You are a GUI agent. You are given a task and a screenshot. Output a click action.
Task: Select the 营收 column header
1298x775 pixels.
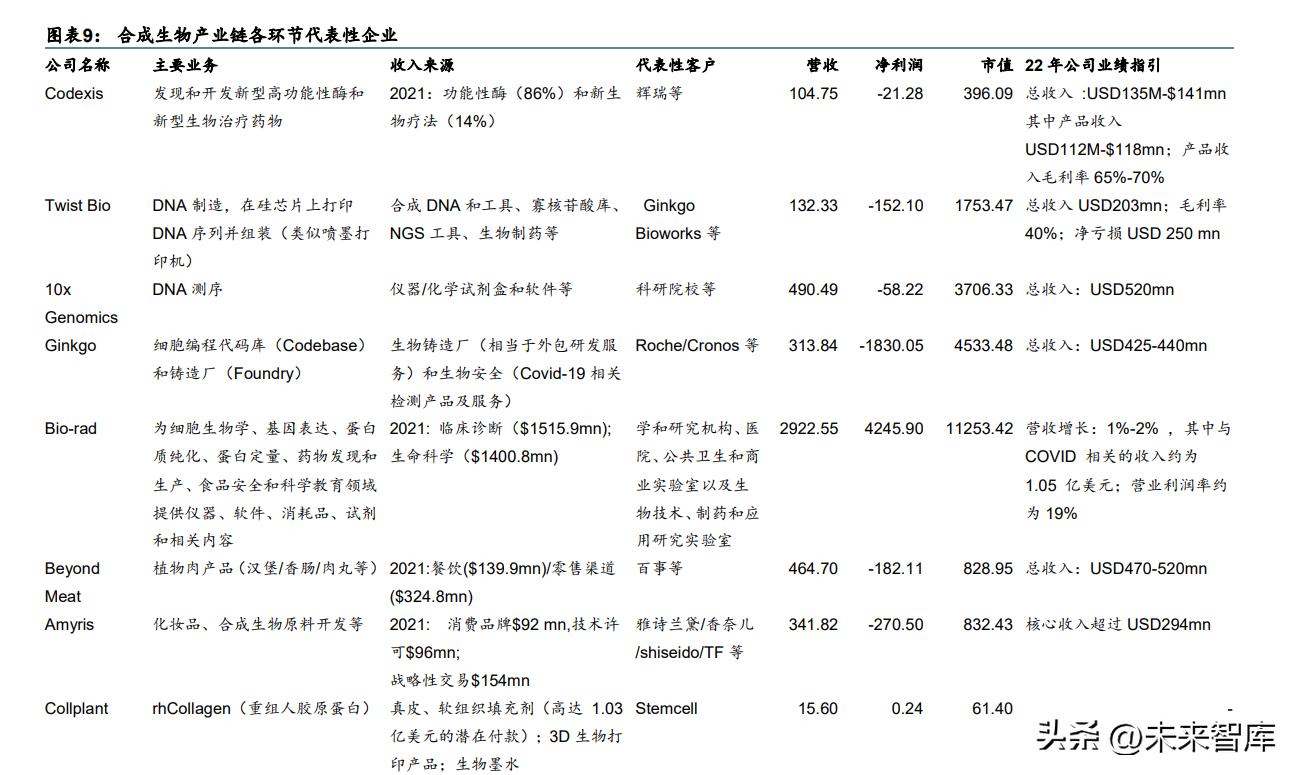[822, 65]
